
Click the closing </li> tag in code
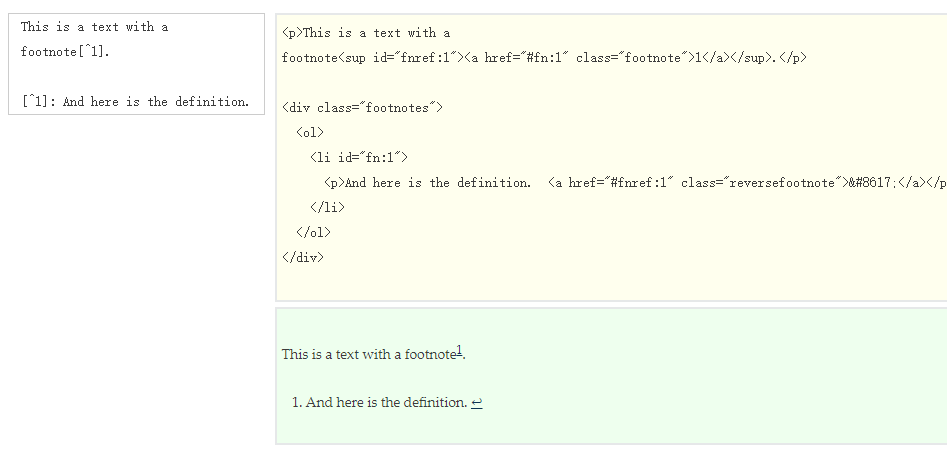[327, 208]
